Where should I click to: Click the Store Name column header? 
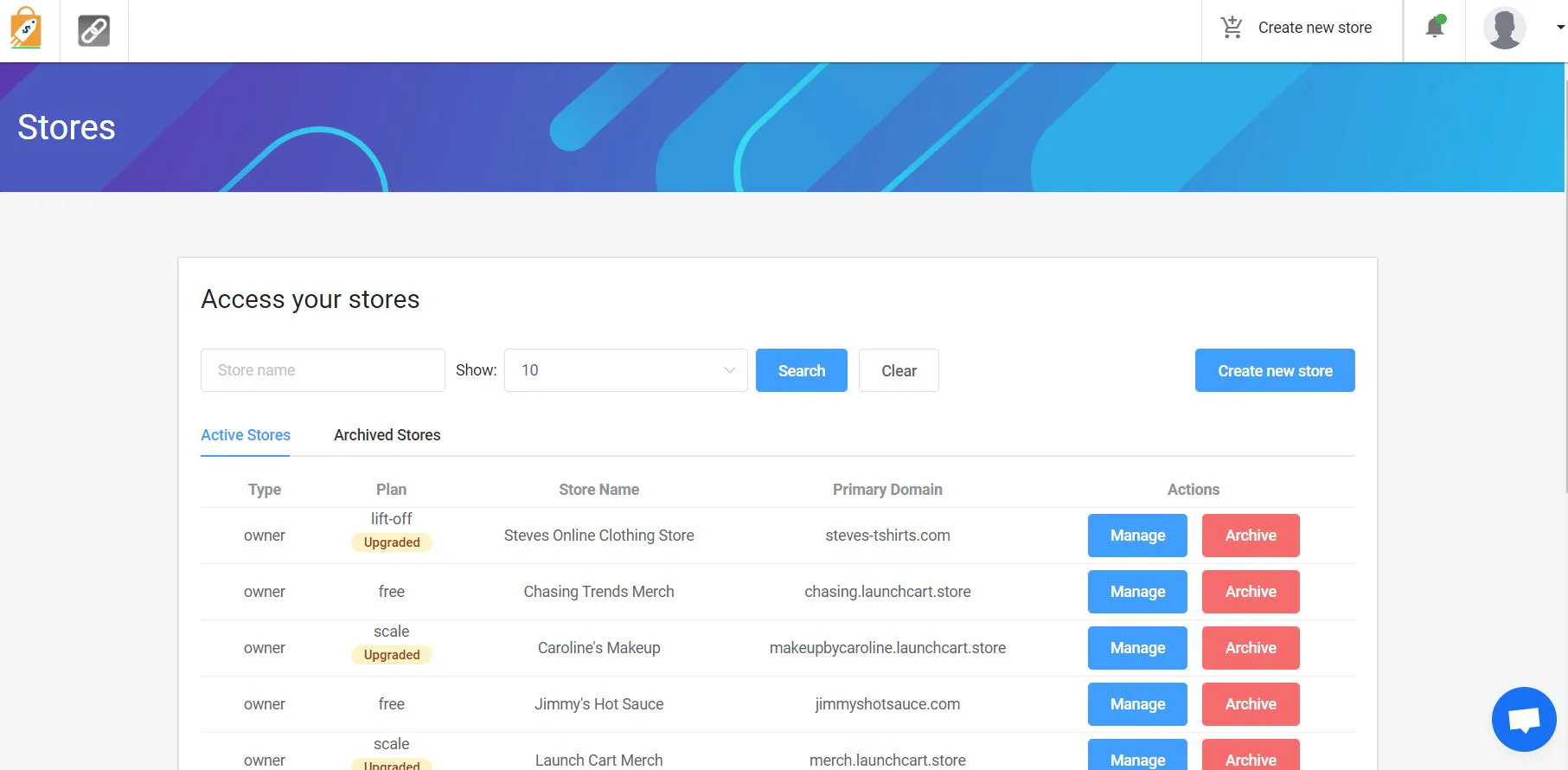pos(598,490)
